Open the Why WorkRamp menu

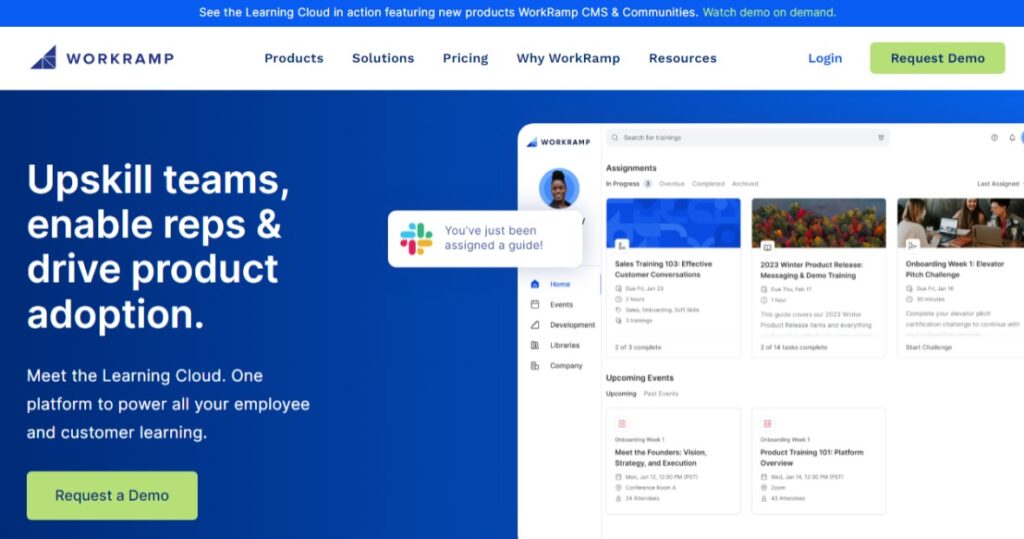coord(568,58)
